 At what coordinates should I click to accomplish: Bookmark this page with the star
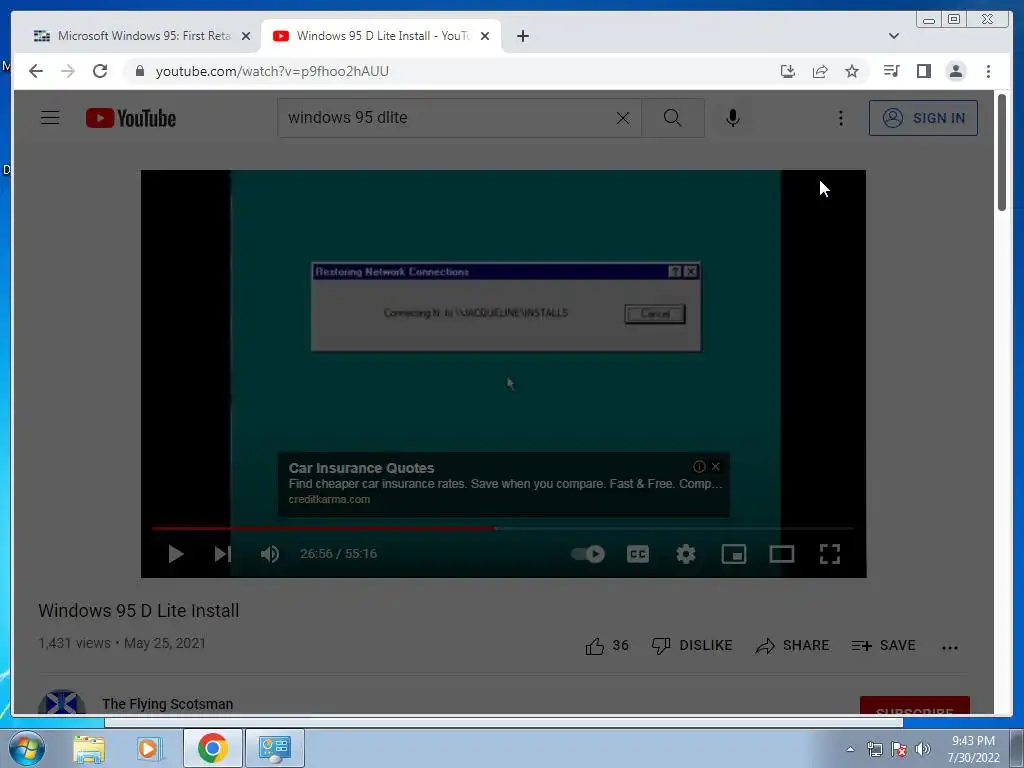point(852,71)
